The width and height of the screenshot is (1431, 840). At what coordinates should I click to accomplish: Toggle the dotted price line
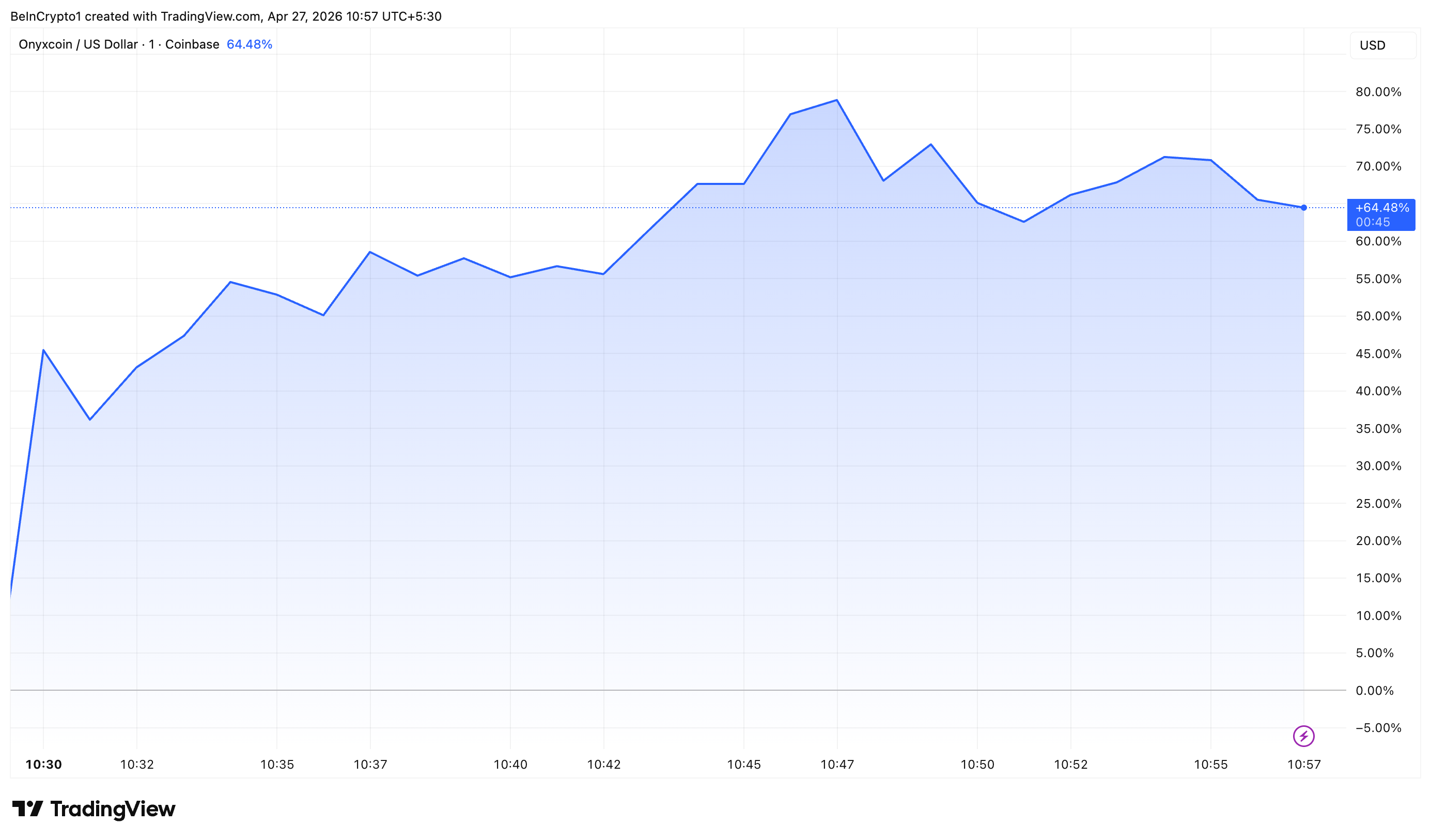click(681, 208)
